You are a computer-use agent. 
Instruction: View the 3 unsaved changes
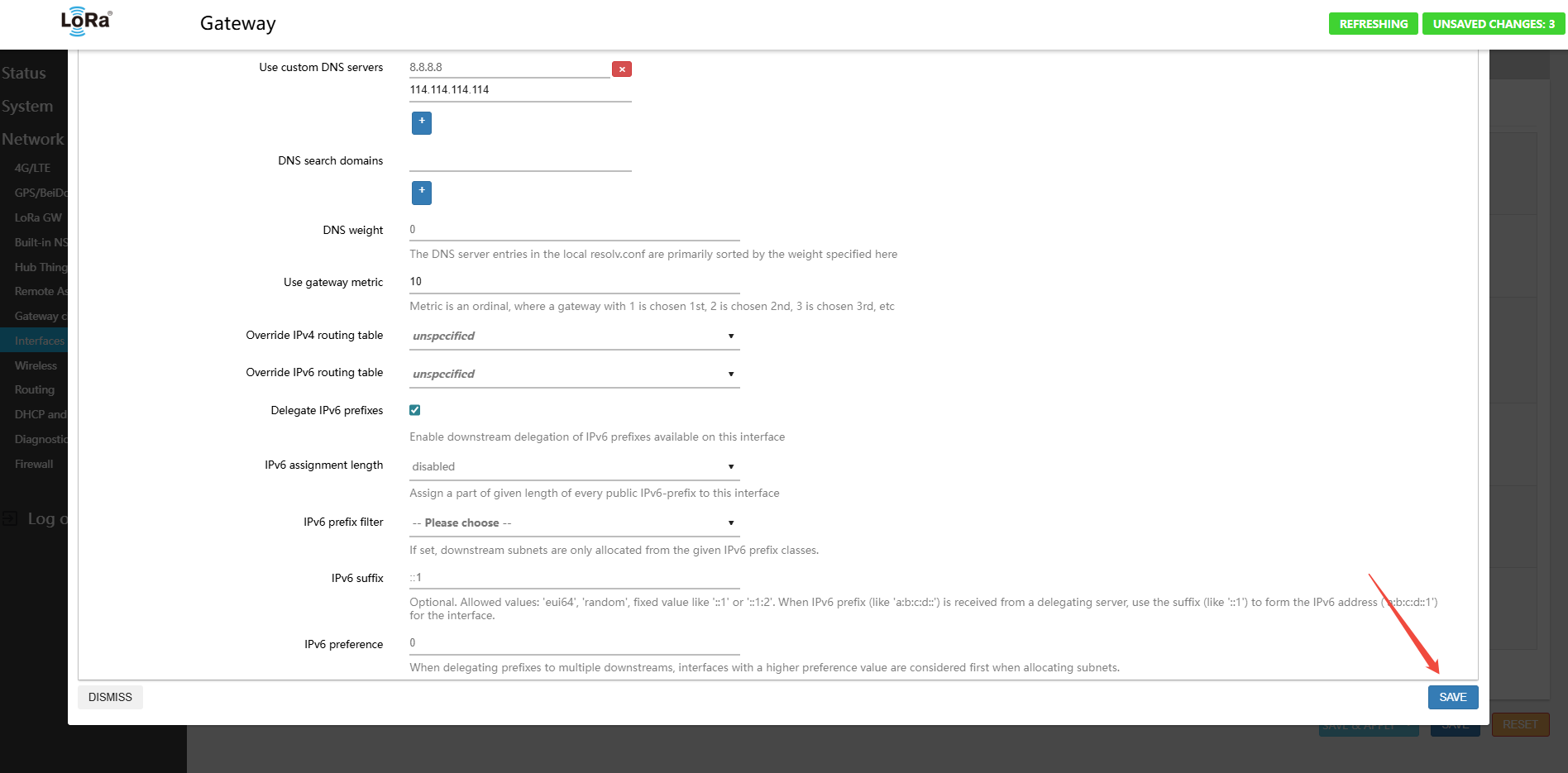click(x=1493, y=24)
